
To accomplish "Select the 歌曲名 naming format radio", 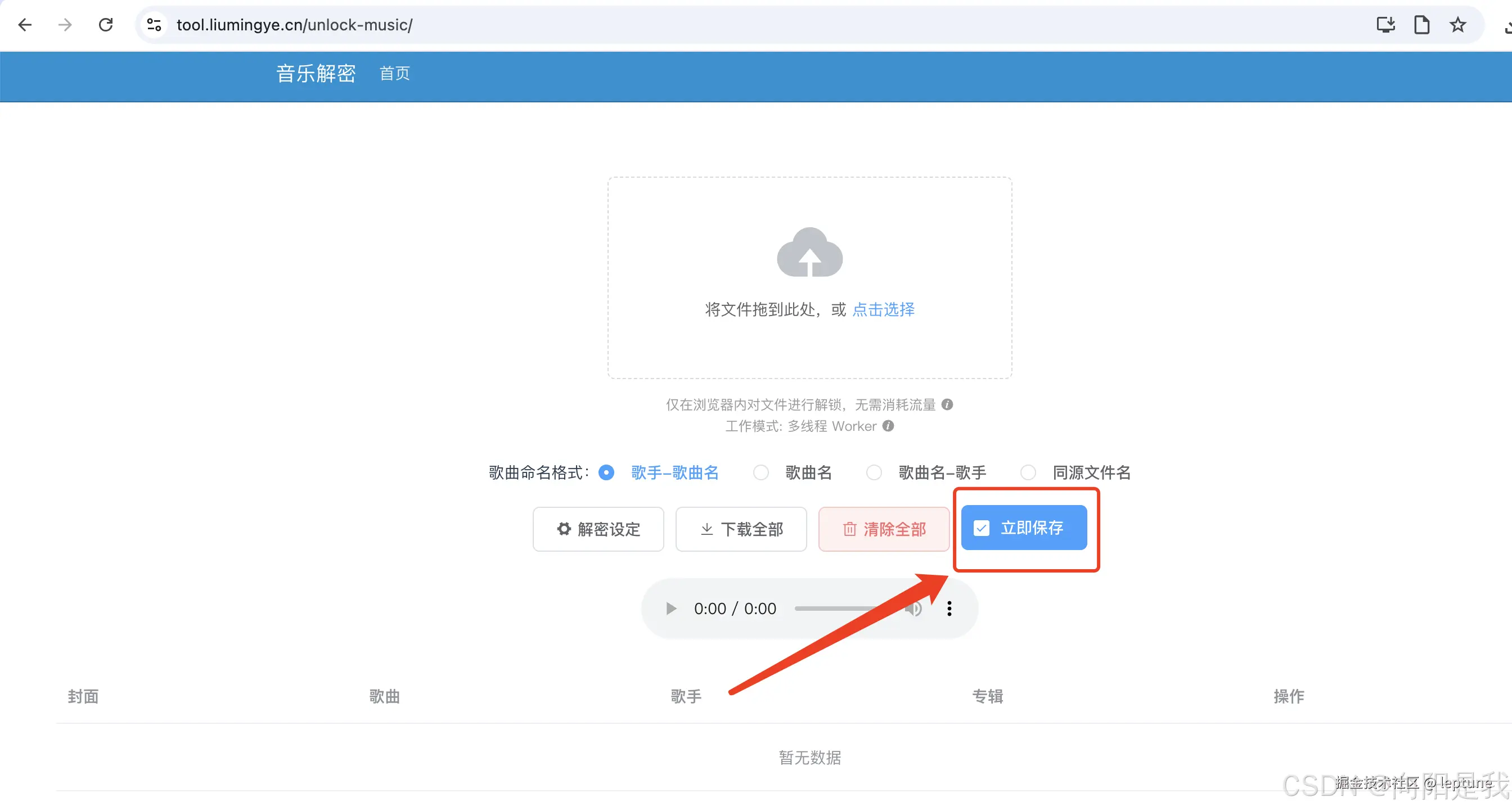I will pyautogui.click(x=760, y=472).
